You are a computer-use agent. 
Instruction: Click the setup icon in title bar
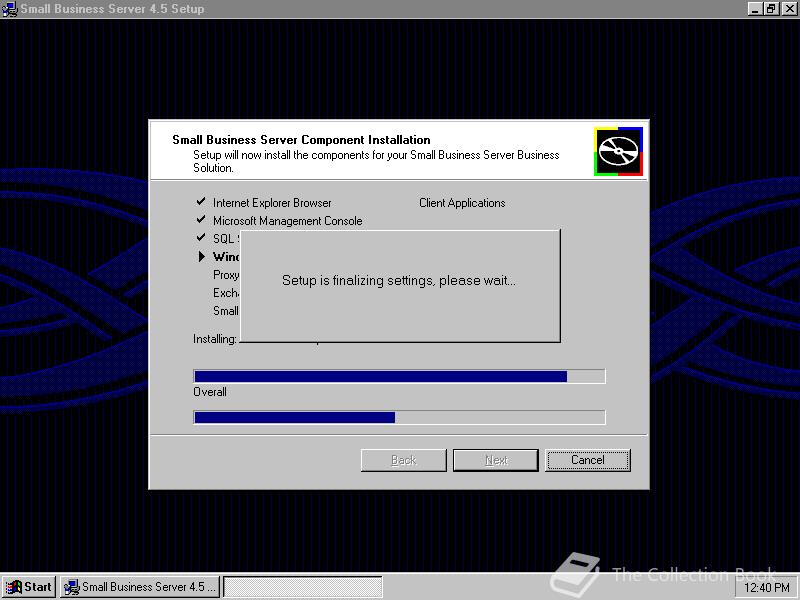(9, 9)
